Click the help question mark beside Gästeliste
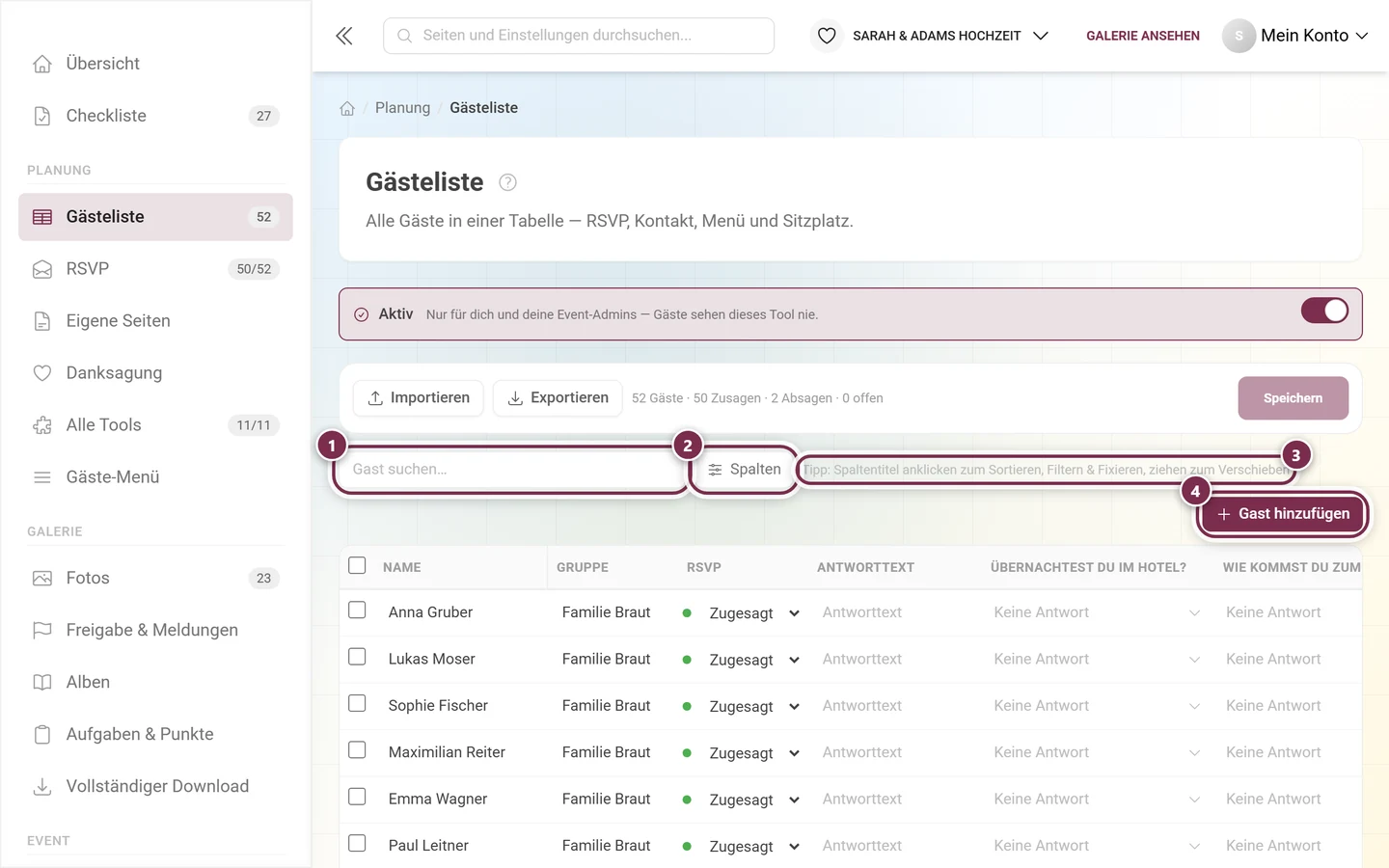The height and width of the screenshot is (868, 1389). [x=507, y=182]
